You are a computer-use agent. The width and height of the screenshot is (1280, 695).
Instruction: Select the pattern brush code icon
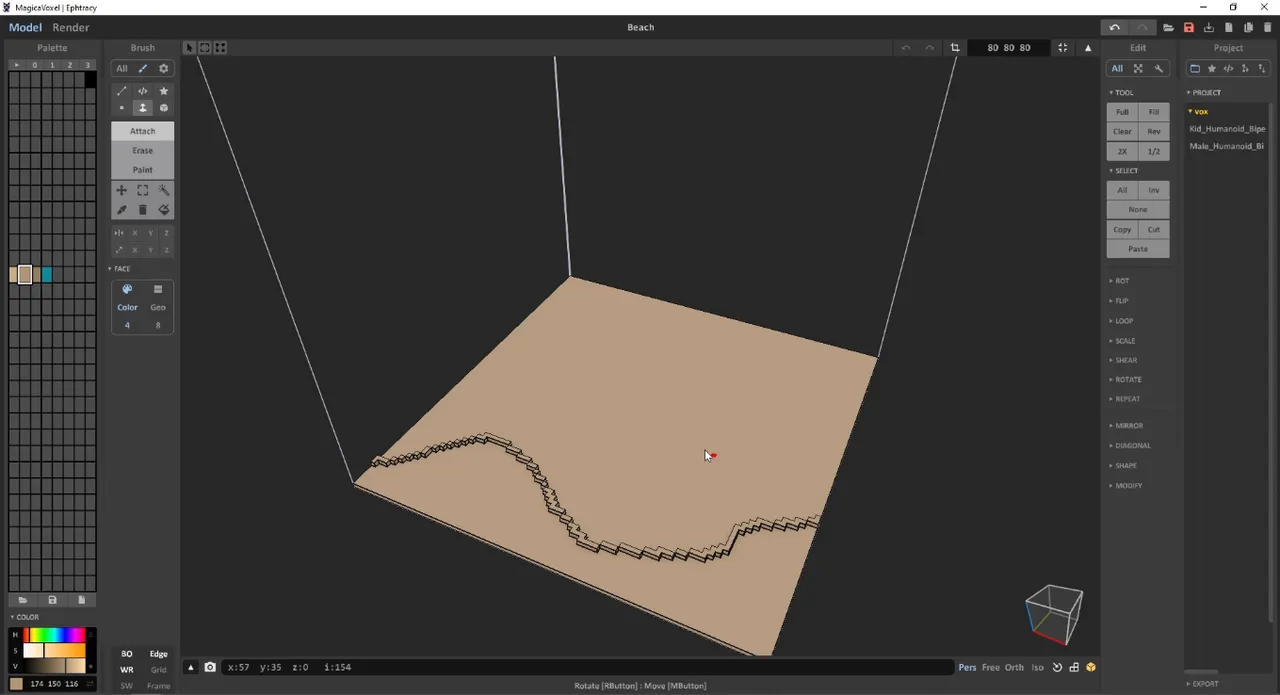pyautogui.click(x=143, y=91)
